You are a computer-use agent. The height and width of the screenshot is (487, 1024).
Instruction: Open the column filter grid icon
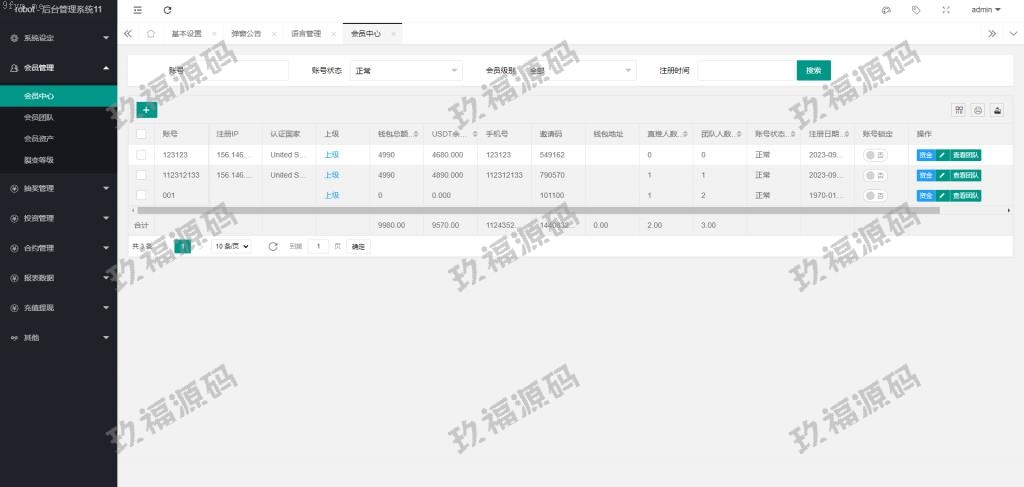coord(959,110)
